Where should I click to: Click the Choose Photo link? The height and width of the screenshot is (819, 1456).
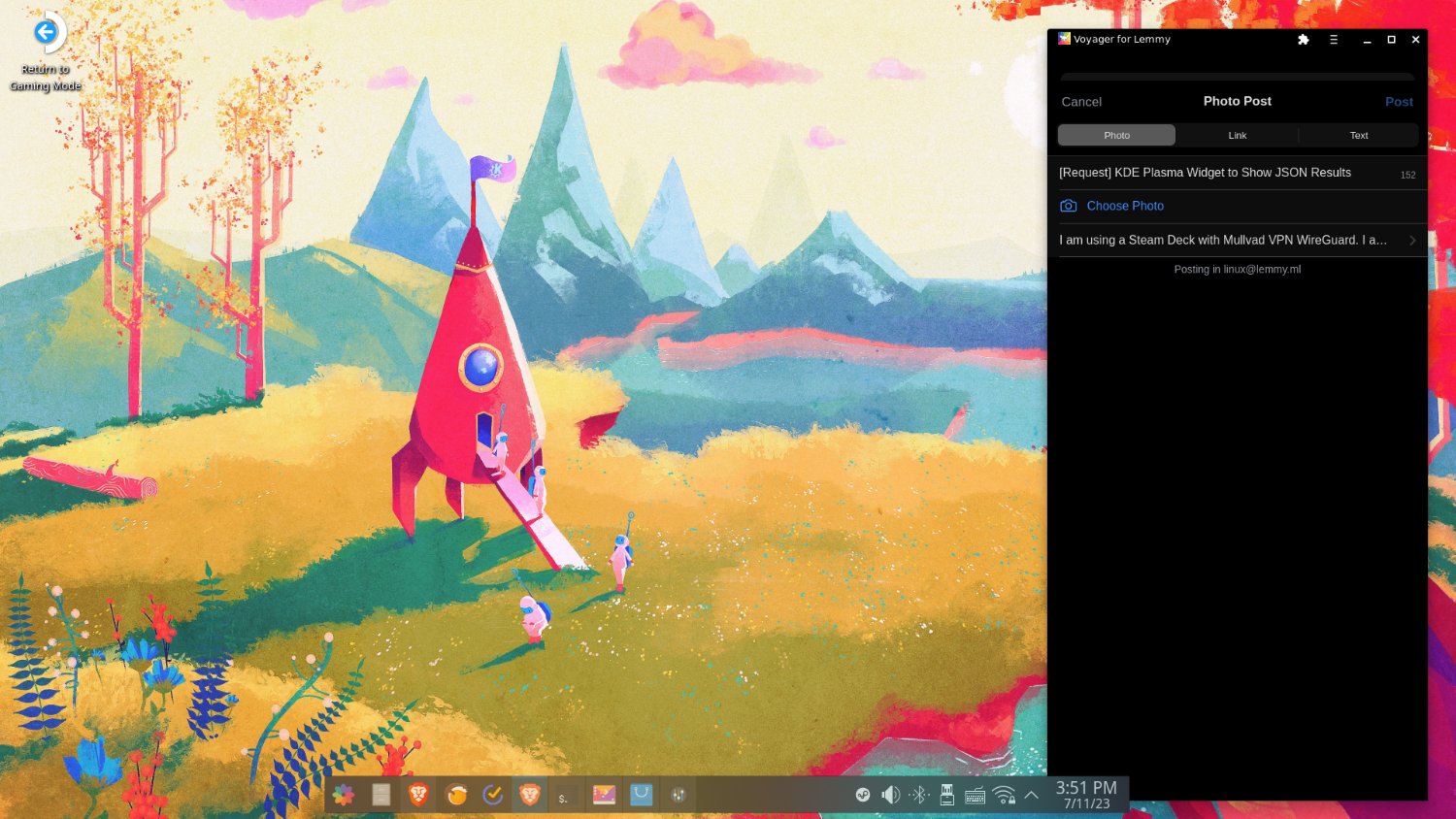click(x=1125, y=206)
